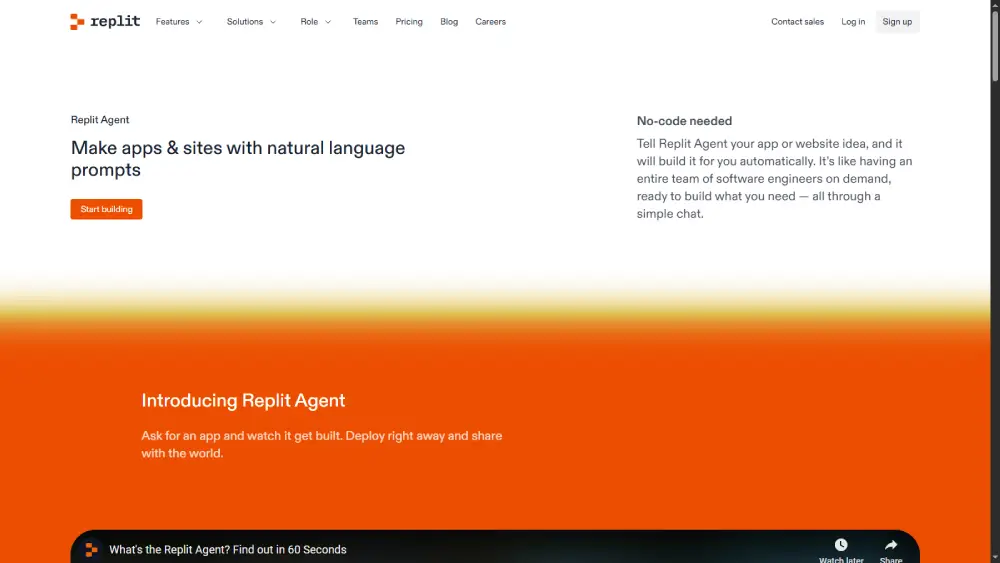Click the video Share arrow icon
The image size is (1000, 563).
(891, 545)
